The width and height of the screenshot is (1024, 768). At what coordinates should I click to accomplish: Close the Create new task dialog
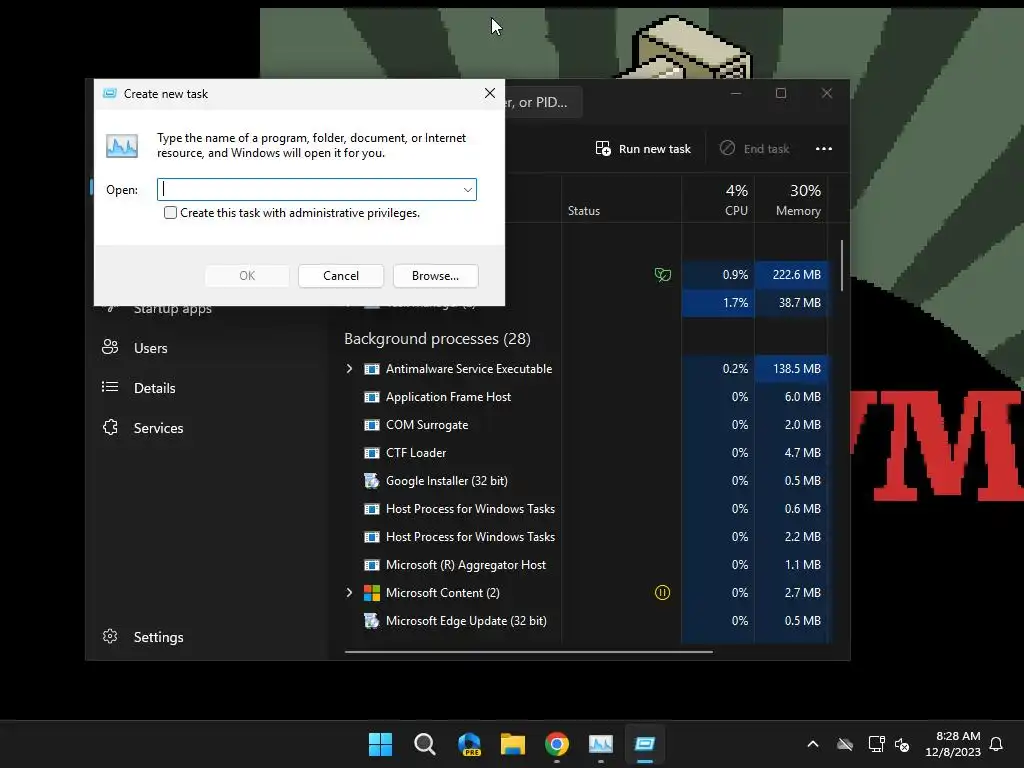490,93
